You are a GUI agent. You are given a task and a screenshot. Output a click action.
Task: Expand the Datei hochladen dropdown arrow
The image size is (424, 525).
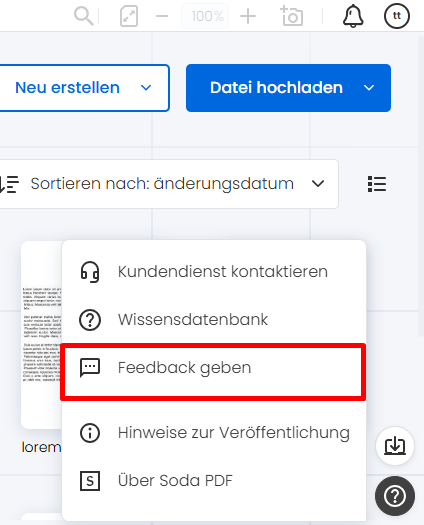tap(369, 88)
